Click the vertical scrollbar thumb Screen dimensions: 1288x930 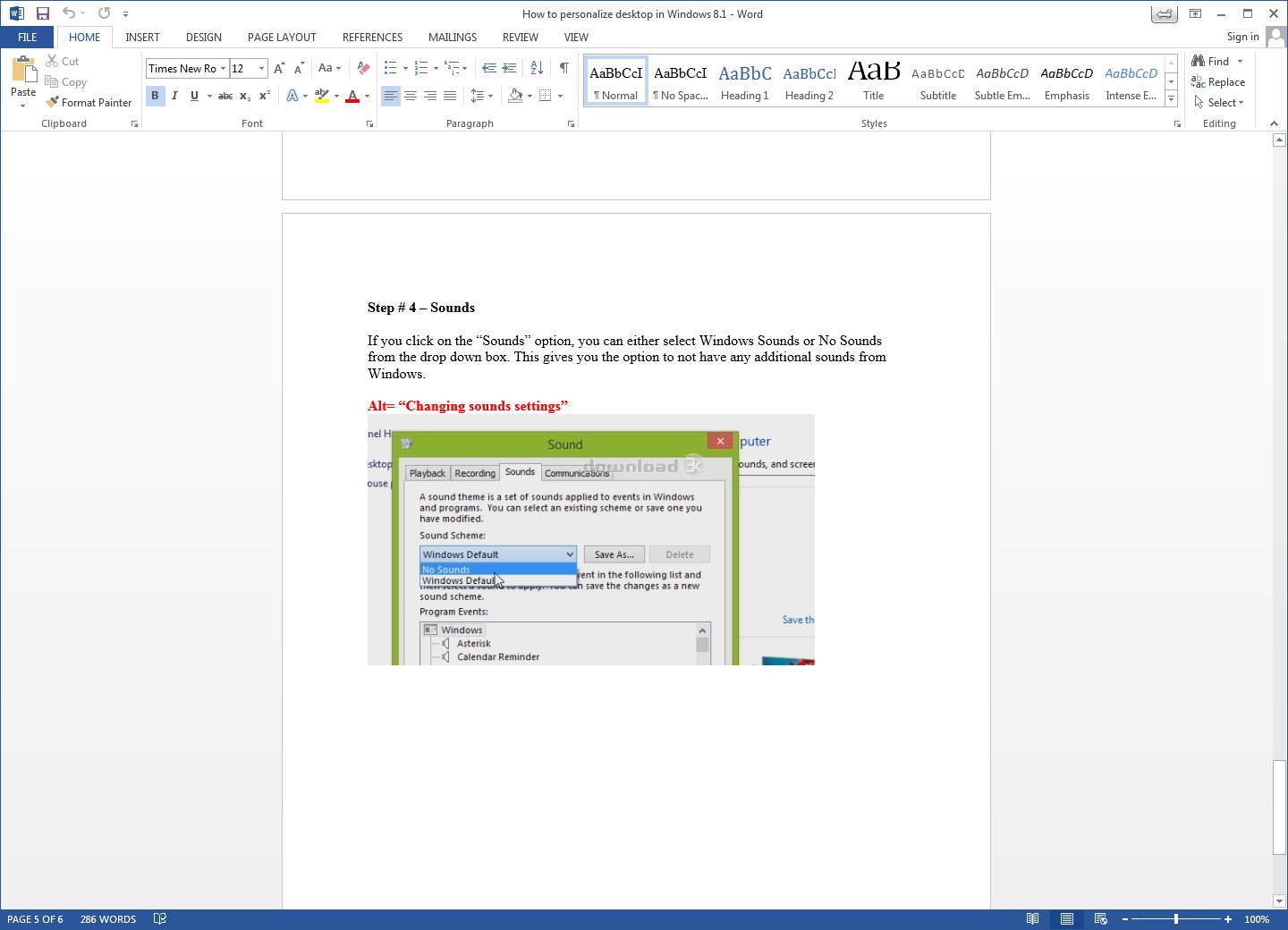point(1280,807)
